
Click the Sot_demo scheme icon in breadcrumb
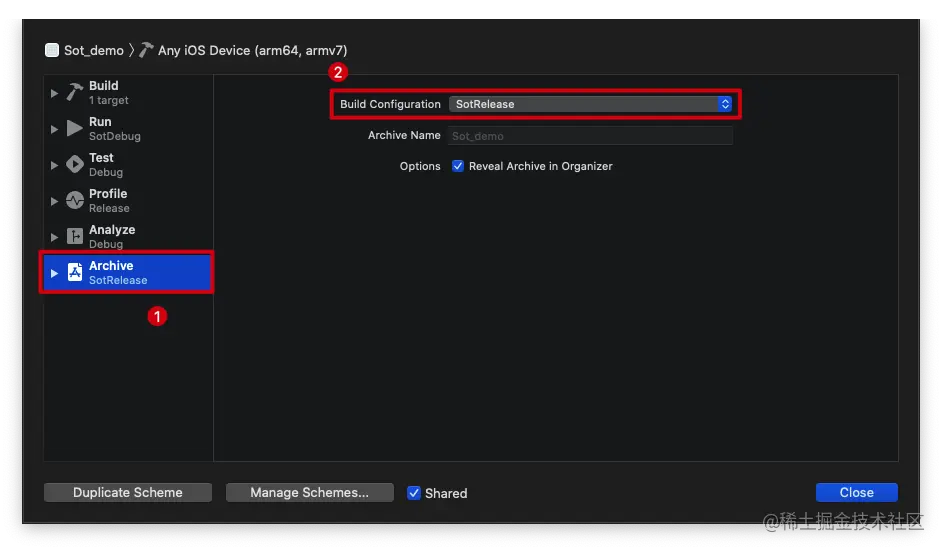pyautogui.click(x=52, y=50)
